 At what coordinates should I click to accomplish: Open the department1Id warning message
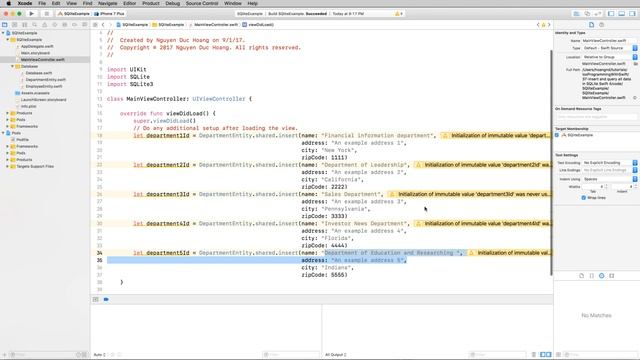[496, 136]
